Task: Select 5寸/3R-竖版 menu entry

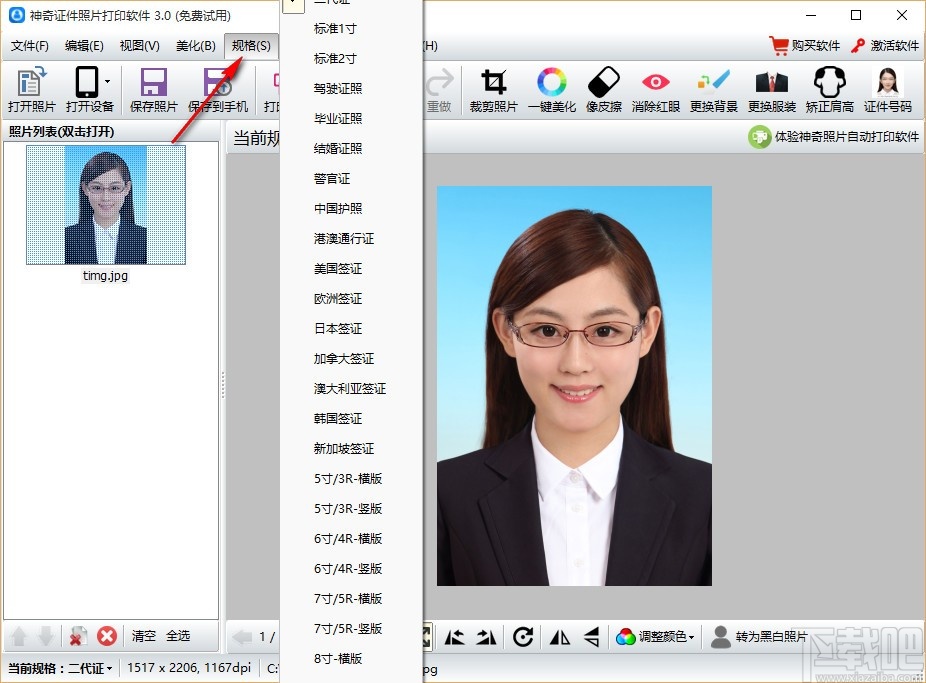Action: 351,509
